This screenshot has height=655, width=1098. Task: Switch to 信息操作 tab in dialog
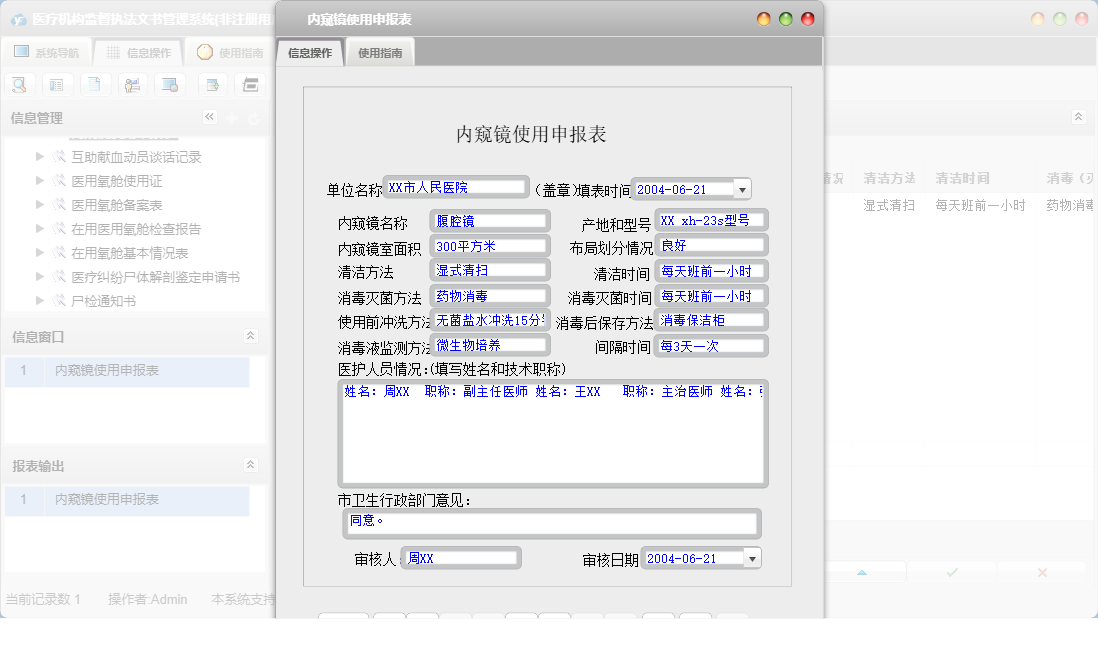pos(310,53)
